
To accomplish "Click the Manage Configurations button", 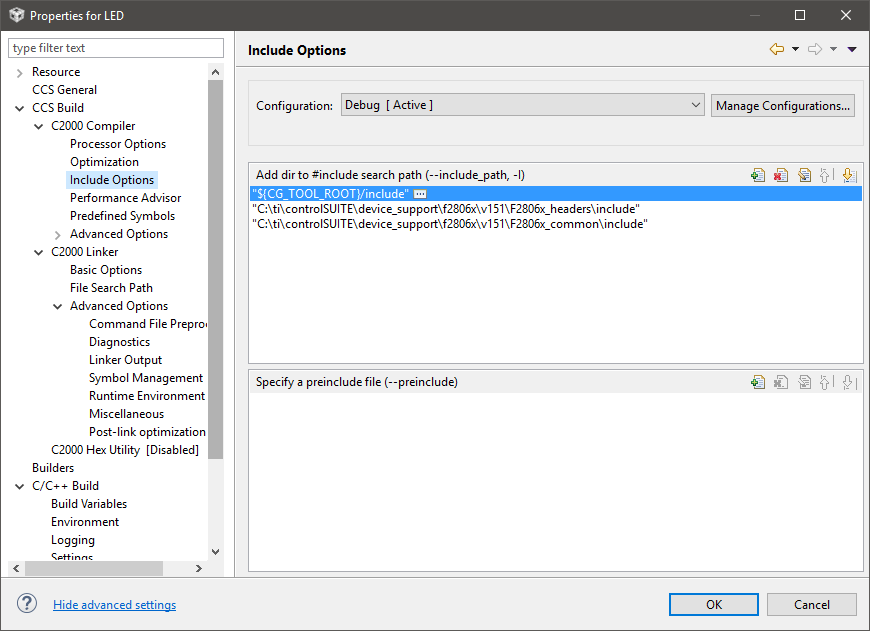I will [783, 105].
